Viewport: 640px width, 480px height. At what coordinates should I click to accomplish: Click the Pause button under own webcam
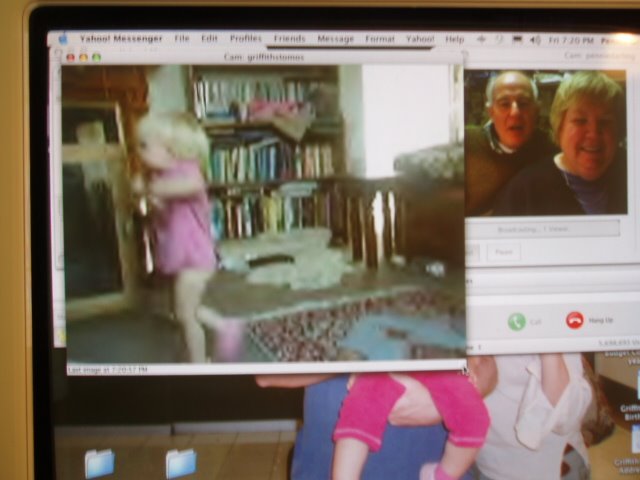coord(504,252)
